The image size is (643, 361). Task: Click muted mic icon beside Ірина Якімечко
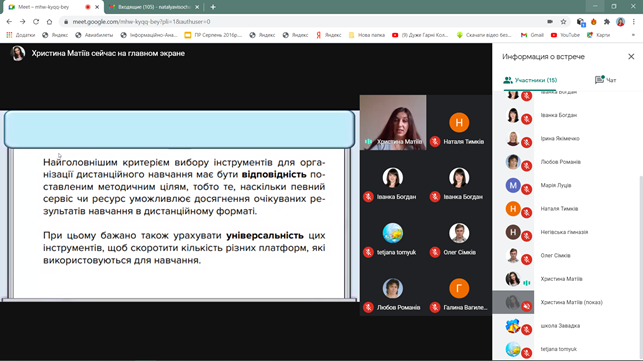(x=527, y=143)
